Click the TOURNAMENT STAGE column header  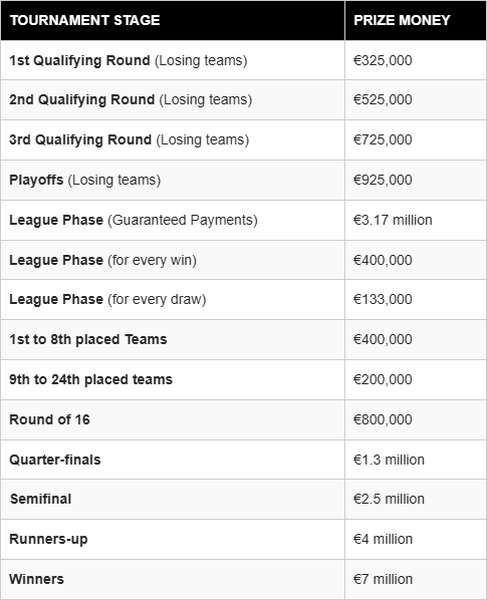click(85, 20)
